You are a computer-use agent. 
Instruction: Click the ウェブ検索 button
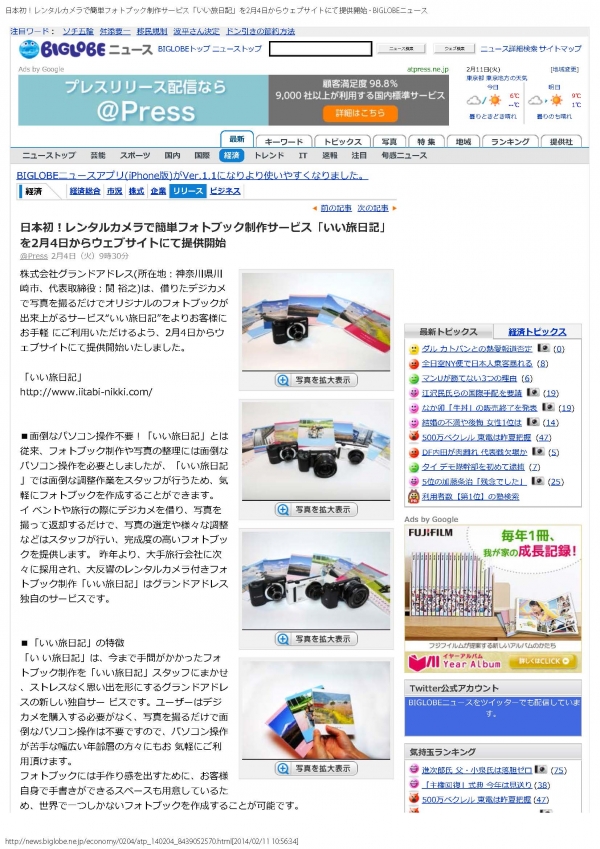pos(454,49)
